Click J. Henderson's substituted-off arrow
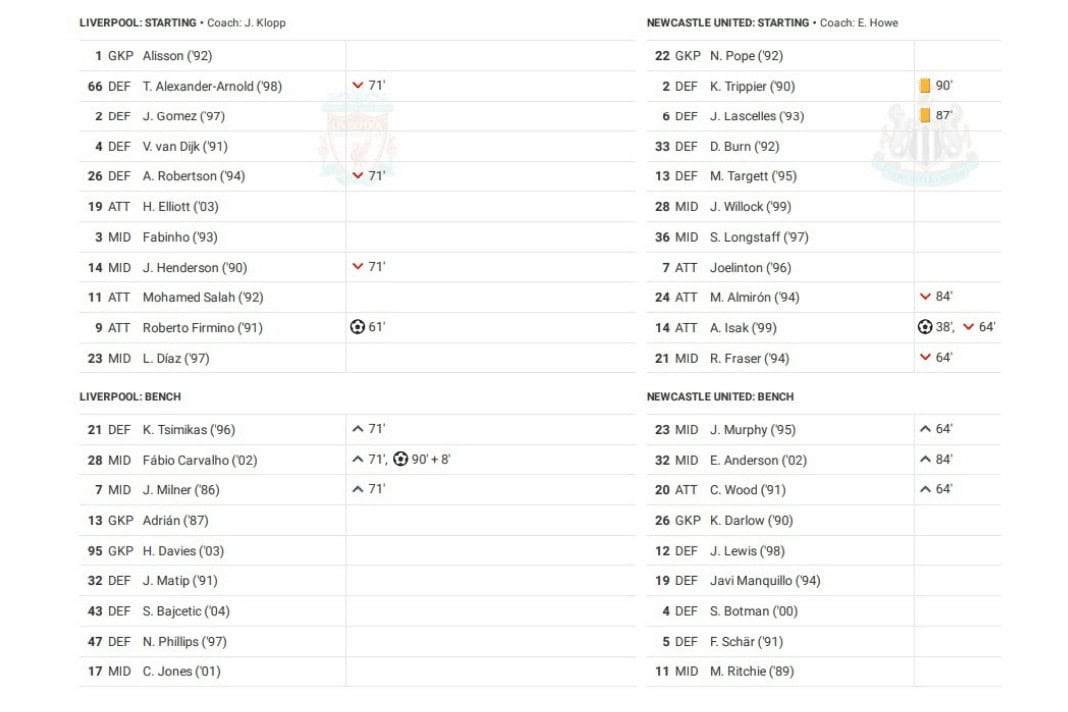The height and width of the screenshot is (712, 1068). [x=358, y=267]
